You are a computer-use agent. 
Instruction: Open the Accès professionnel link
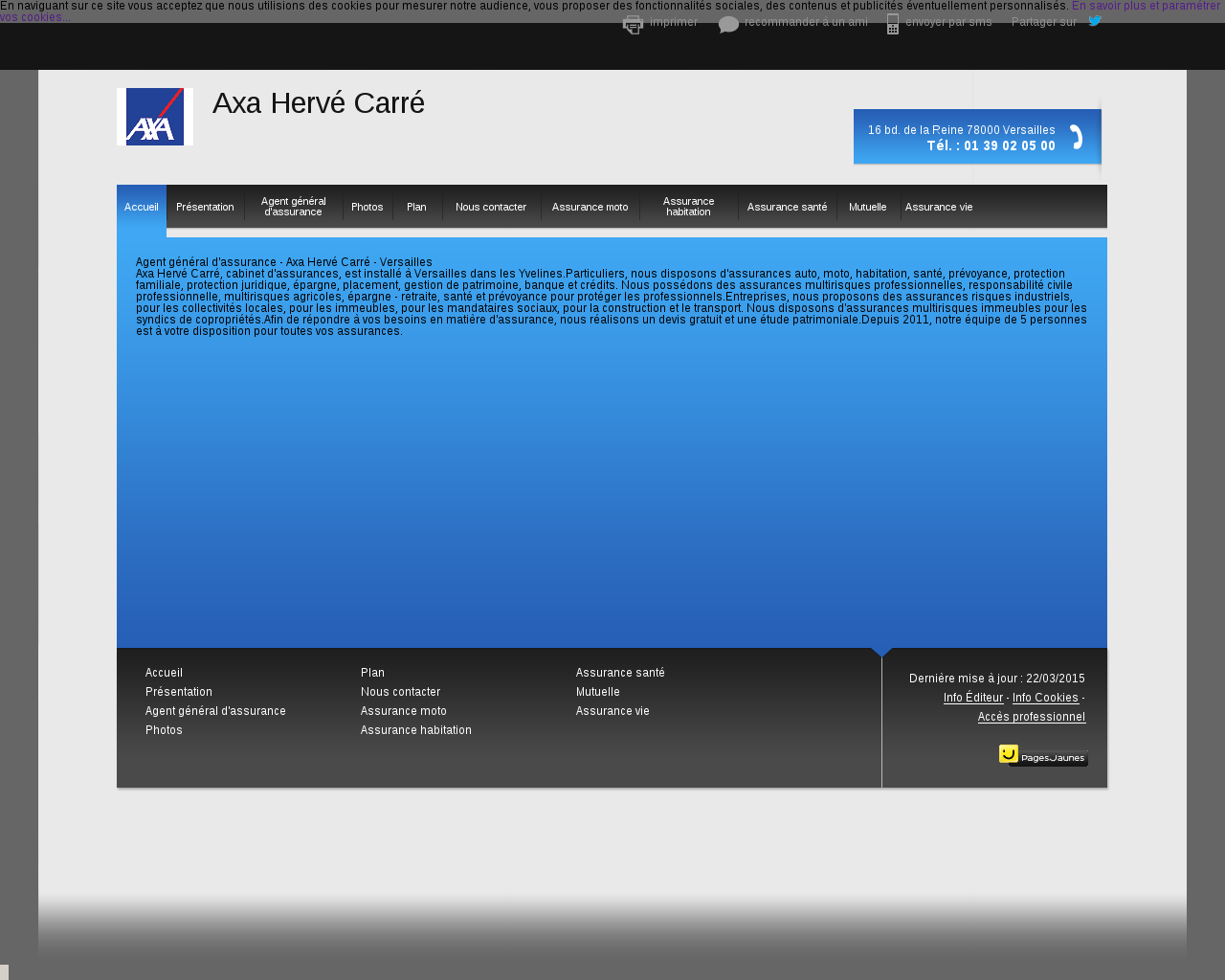1032,717
